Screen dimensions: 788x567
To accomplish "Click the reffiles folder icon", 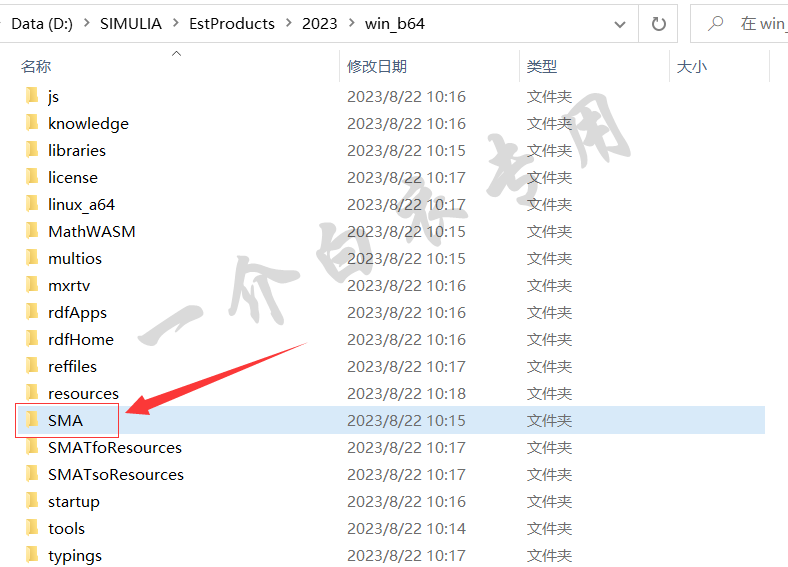I will 32,366.
